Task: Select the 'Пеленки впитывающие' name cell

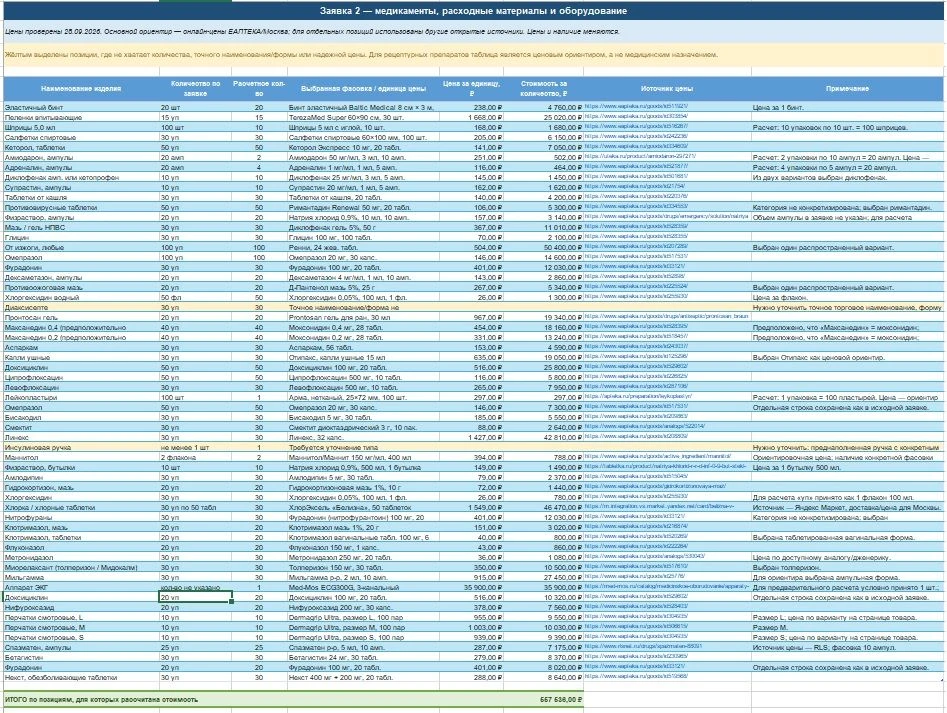Action: click(x=81, y=118)
